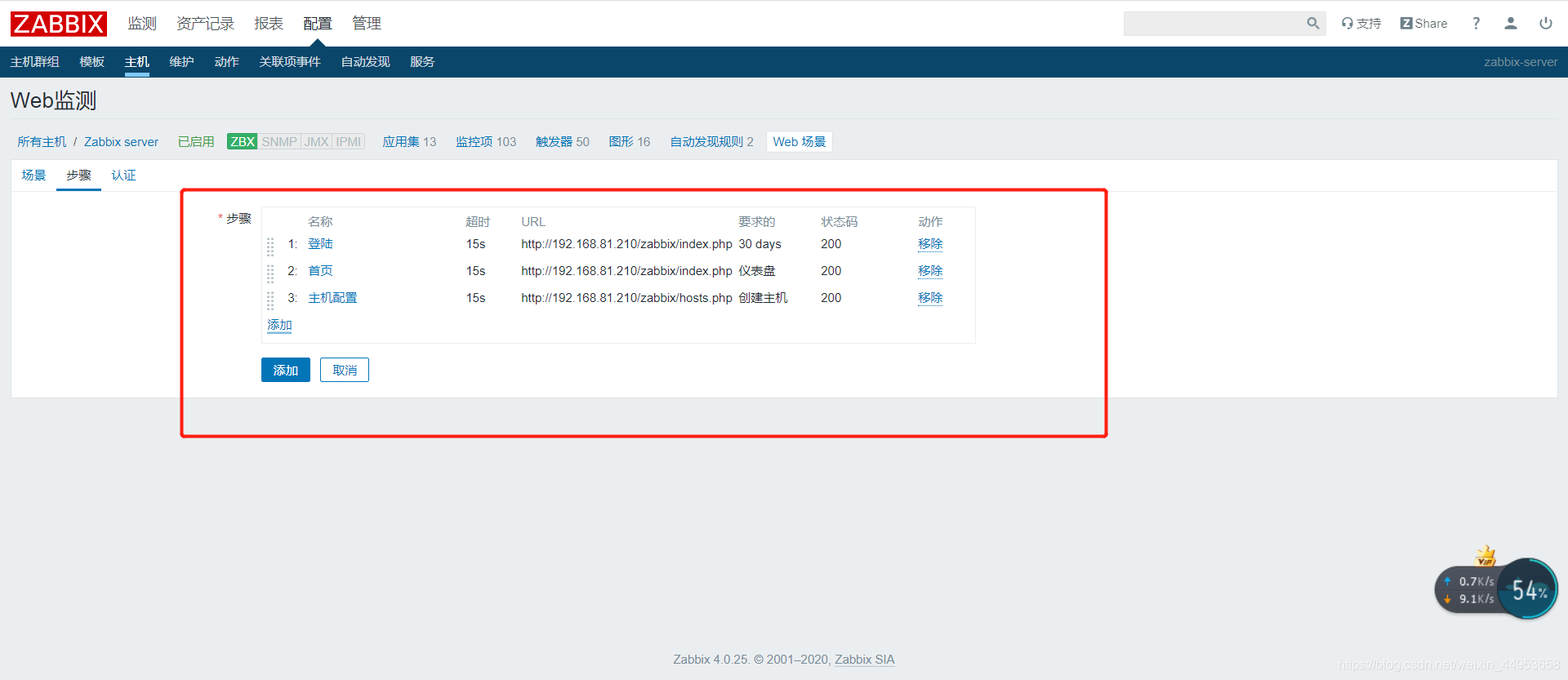Open 监控项 103 link
The image size is (1568, 680).
[x=486, y=142]
